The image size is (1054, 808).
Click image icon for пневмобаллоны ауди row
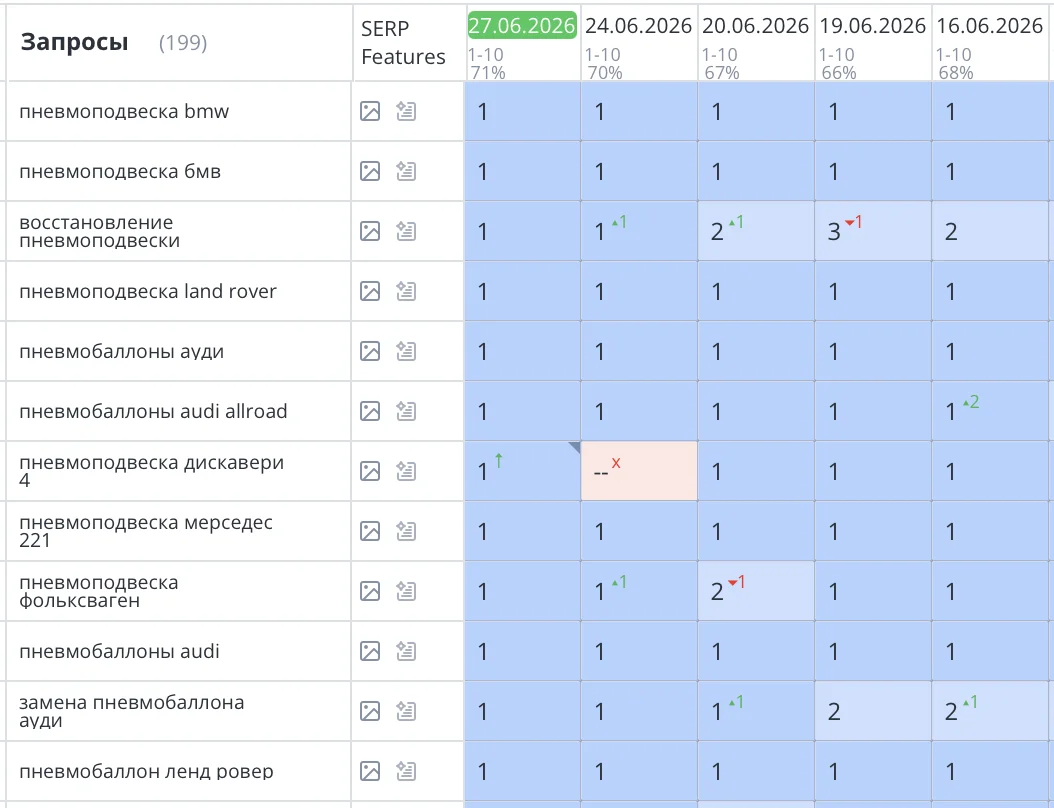370,351
